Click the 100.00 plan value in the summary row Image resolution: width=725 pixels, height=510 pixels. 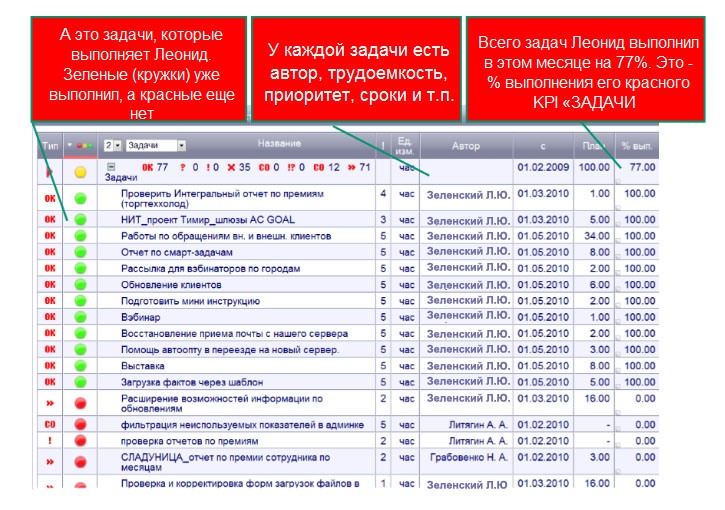coord(594,167)
